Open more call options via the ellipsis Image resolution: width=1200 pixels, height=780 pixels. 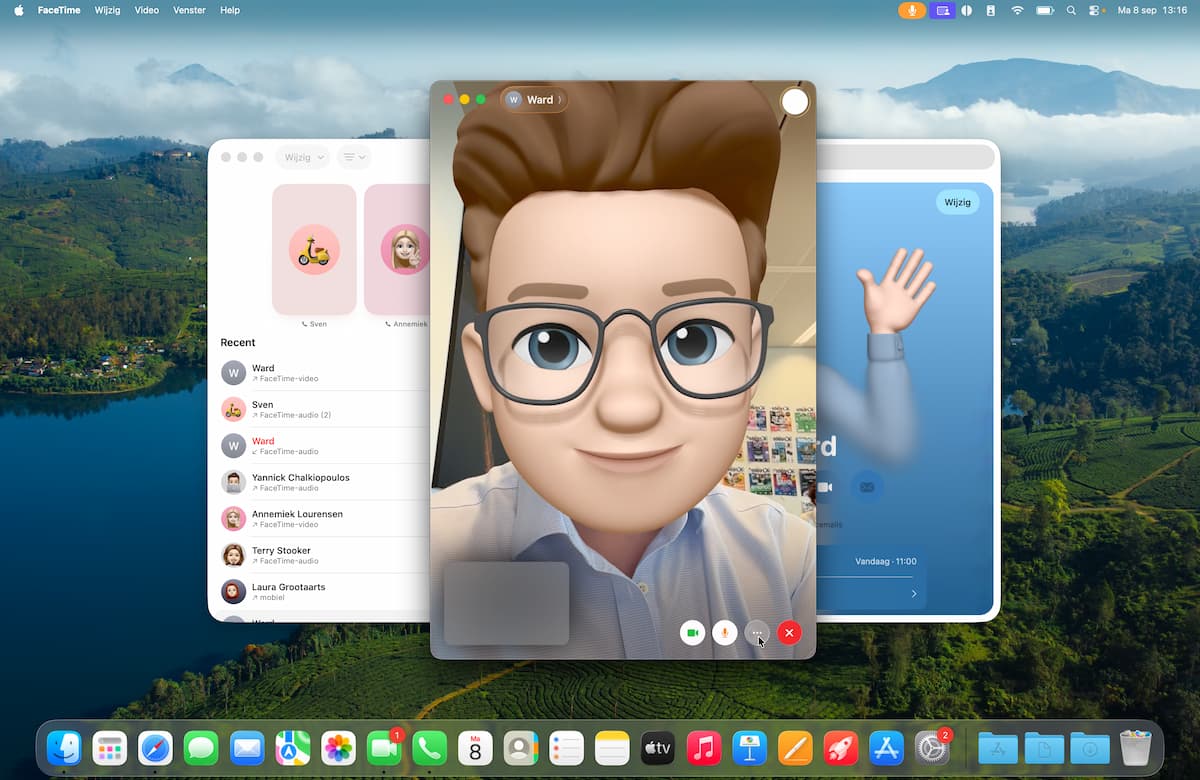click(x=757, y=632)
